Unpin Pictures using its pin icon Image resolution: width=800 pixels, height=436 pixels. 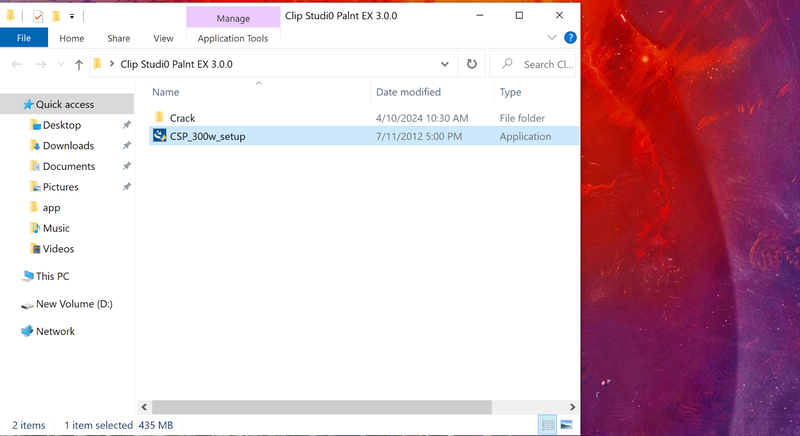click(127, 187)
